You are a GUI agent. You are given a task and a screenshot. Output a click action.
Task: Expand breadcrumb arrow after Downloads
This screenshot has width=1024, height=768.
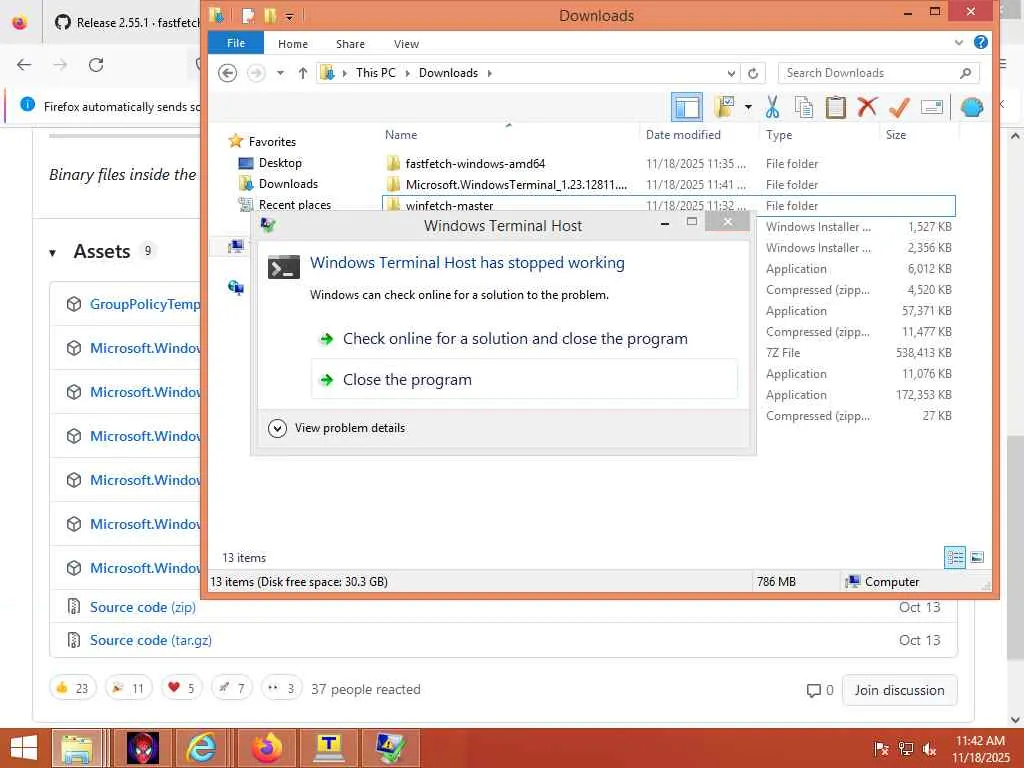[x=490, y=73]
